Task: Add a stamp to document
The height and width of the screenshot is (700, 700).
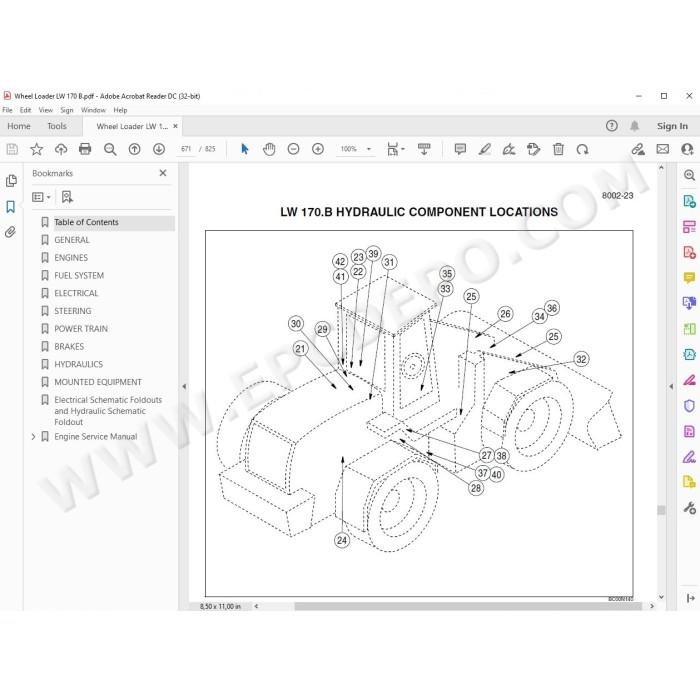Action: 533,149
